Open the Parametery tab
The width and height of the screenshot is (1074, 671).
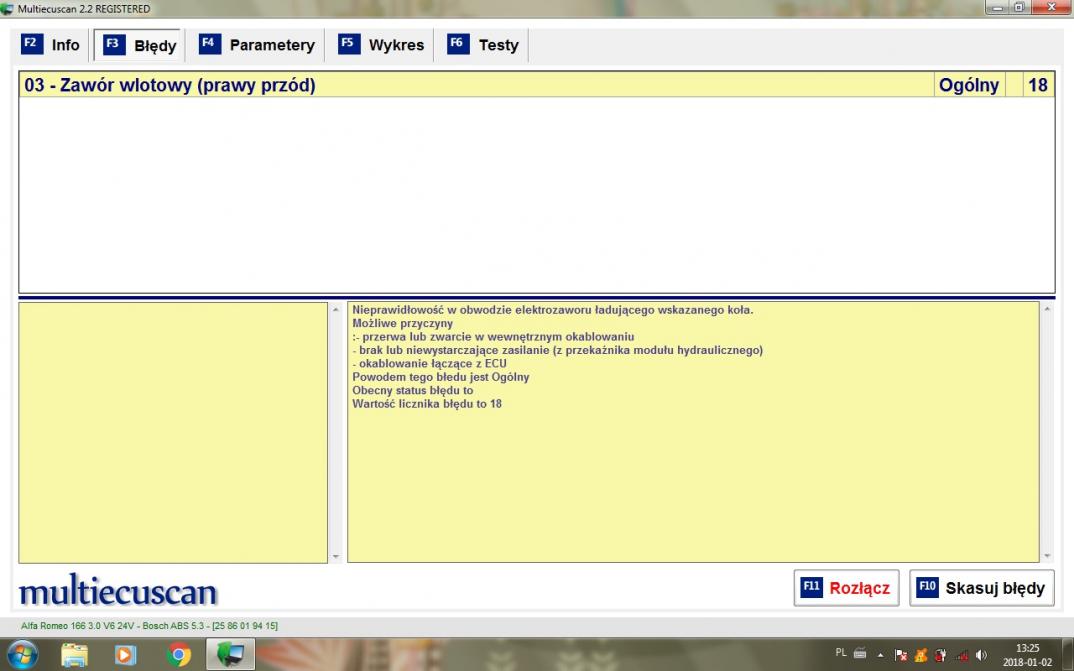[256, 45]
